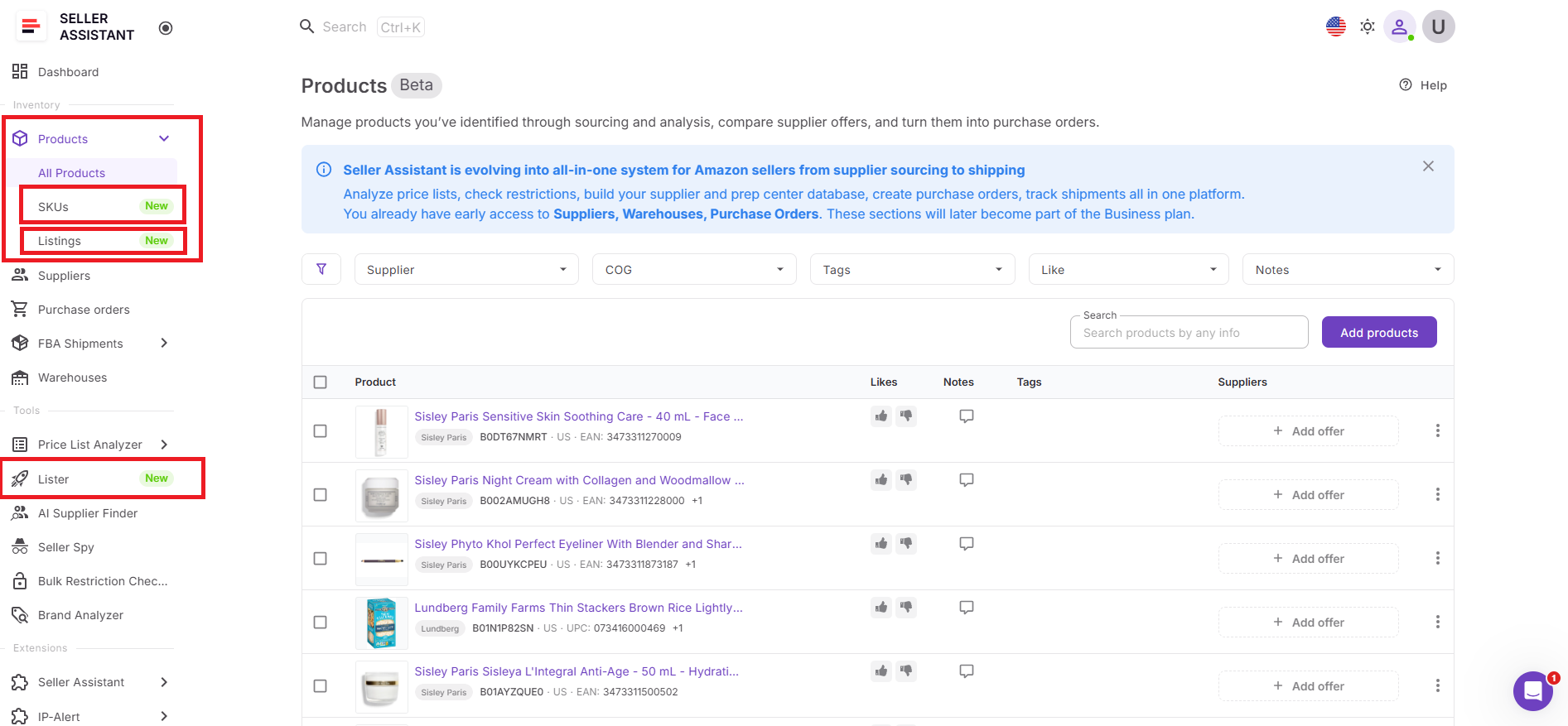The height and width of the screenshot is (726, 1568).
Task: Open more options for Lundberg Thin Stackers row
Action: pyautogui.click(x=1437, y=623)
